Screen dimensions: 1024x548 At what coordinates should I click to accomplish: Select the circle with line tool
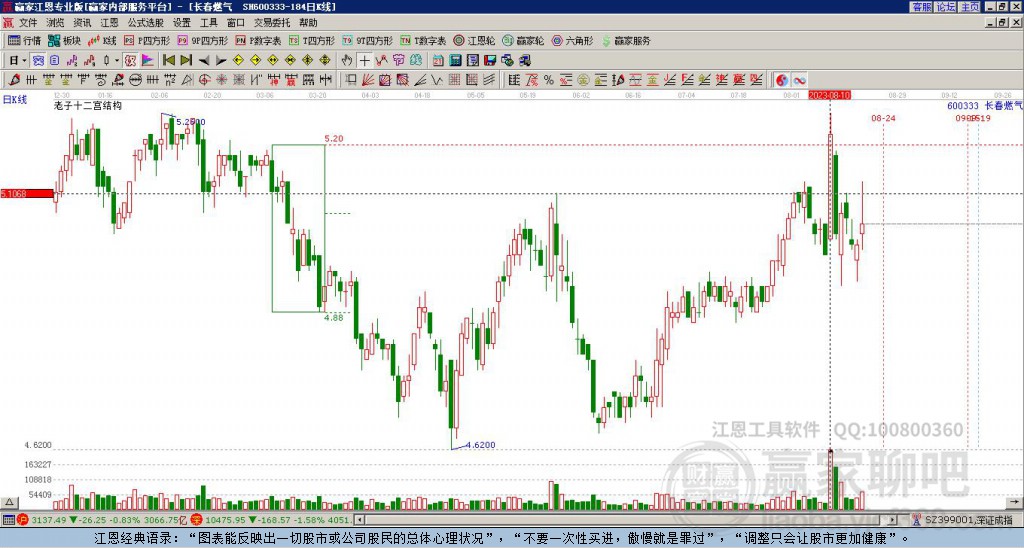(x=135, y=80)
